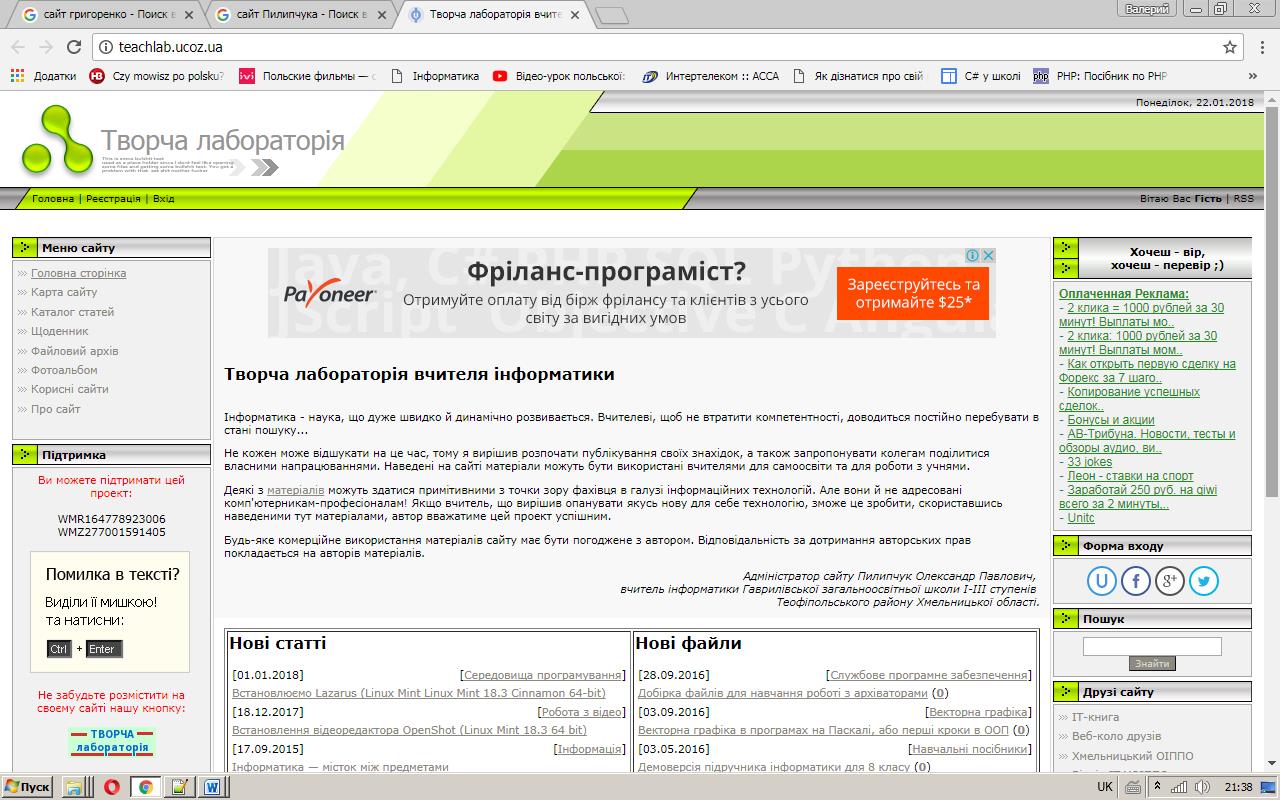Viewport: 1280px width, 800px height.
Task: Open '33 jokes' ad link
Action: (x=1090, y=462)
